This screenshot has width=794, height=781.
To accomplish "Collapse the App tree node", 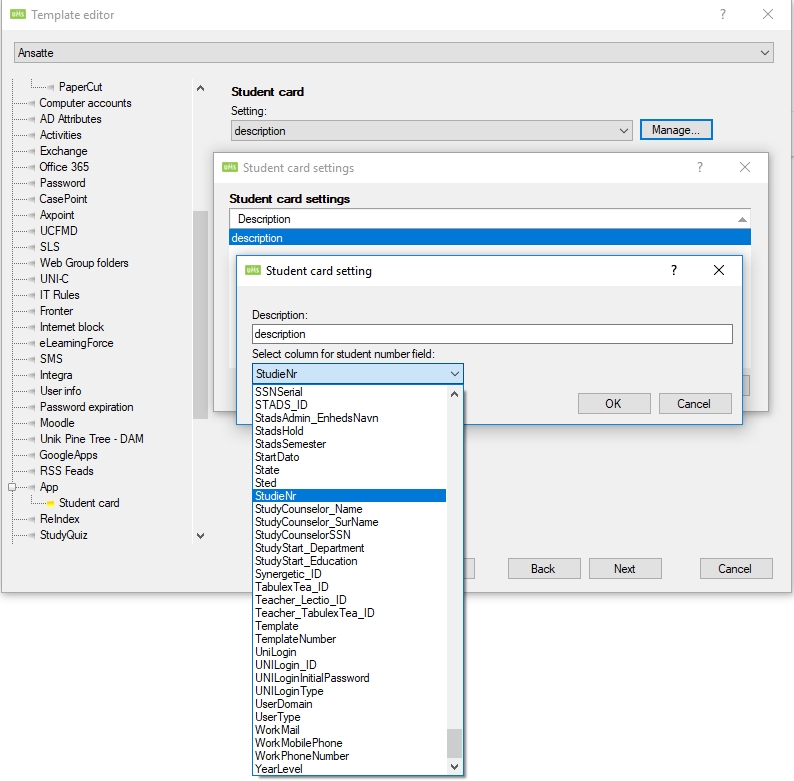I will click(x=12, y=487).
